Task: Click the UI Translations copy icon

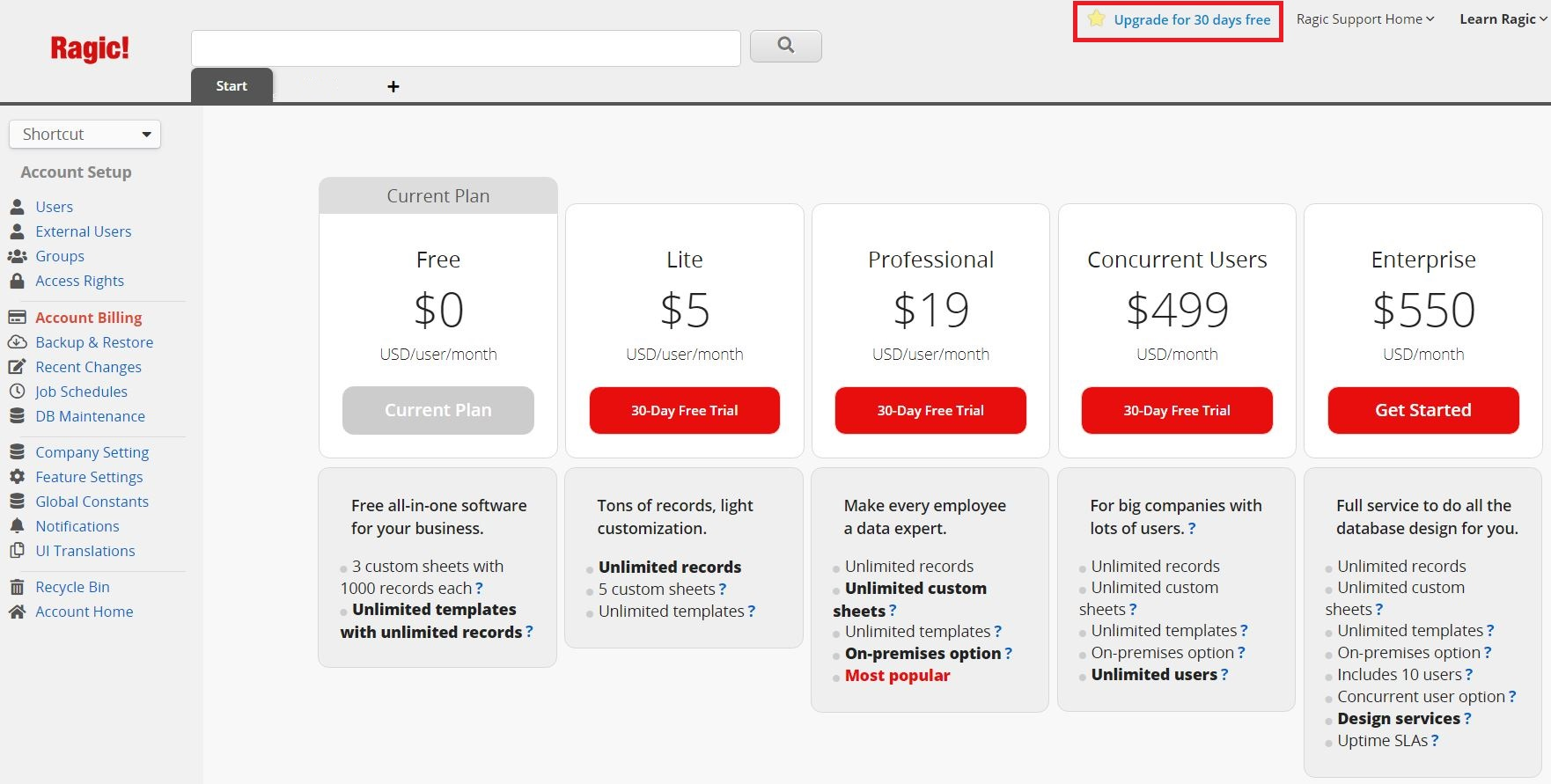Action: 17,551
